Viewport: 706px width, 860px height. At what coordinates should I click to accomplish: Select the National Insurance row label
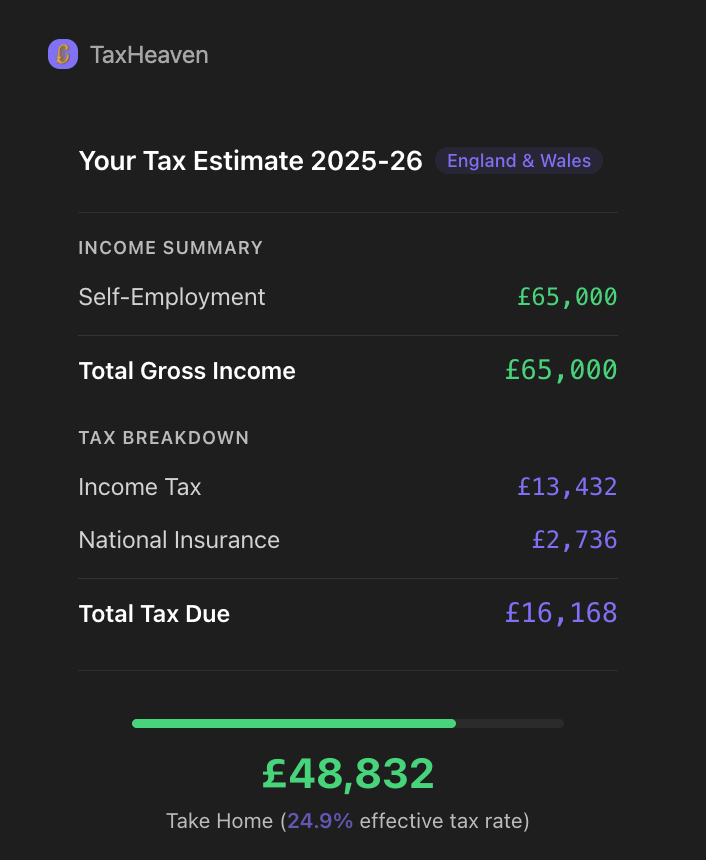[x=179, y=540]
